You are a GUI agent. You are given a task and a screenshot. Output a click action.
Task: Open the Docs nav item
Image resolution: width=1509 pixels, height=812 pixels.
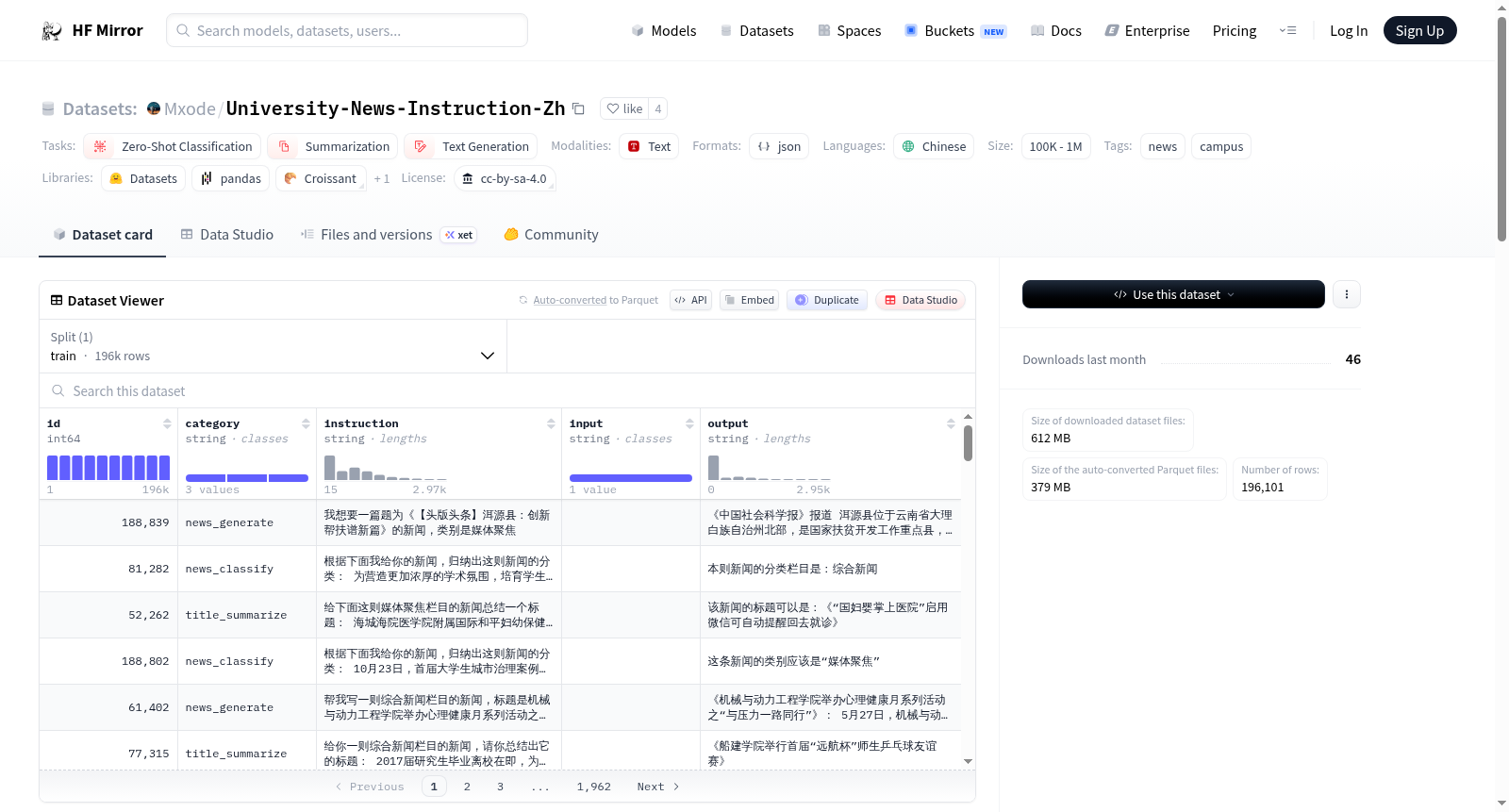coord(1056,31)
